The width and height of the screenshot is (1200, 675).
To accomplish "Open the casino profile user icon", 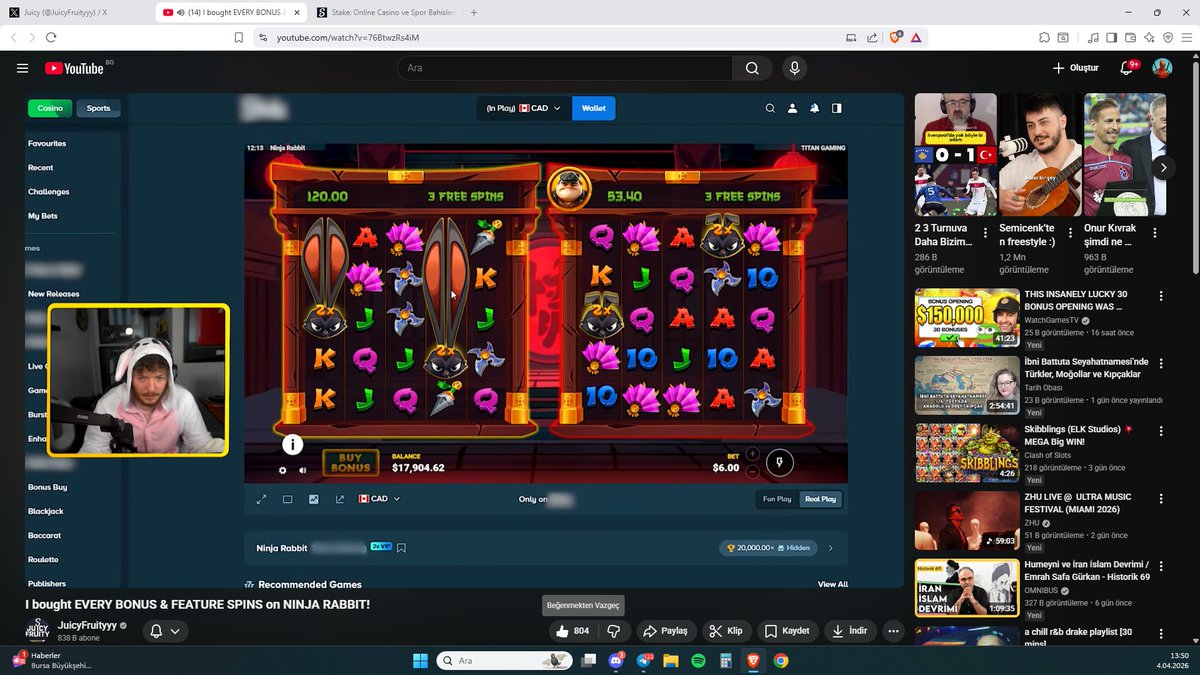I will coord(792,108).
